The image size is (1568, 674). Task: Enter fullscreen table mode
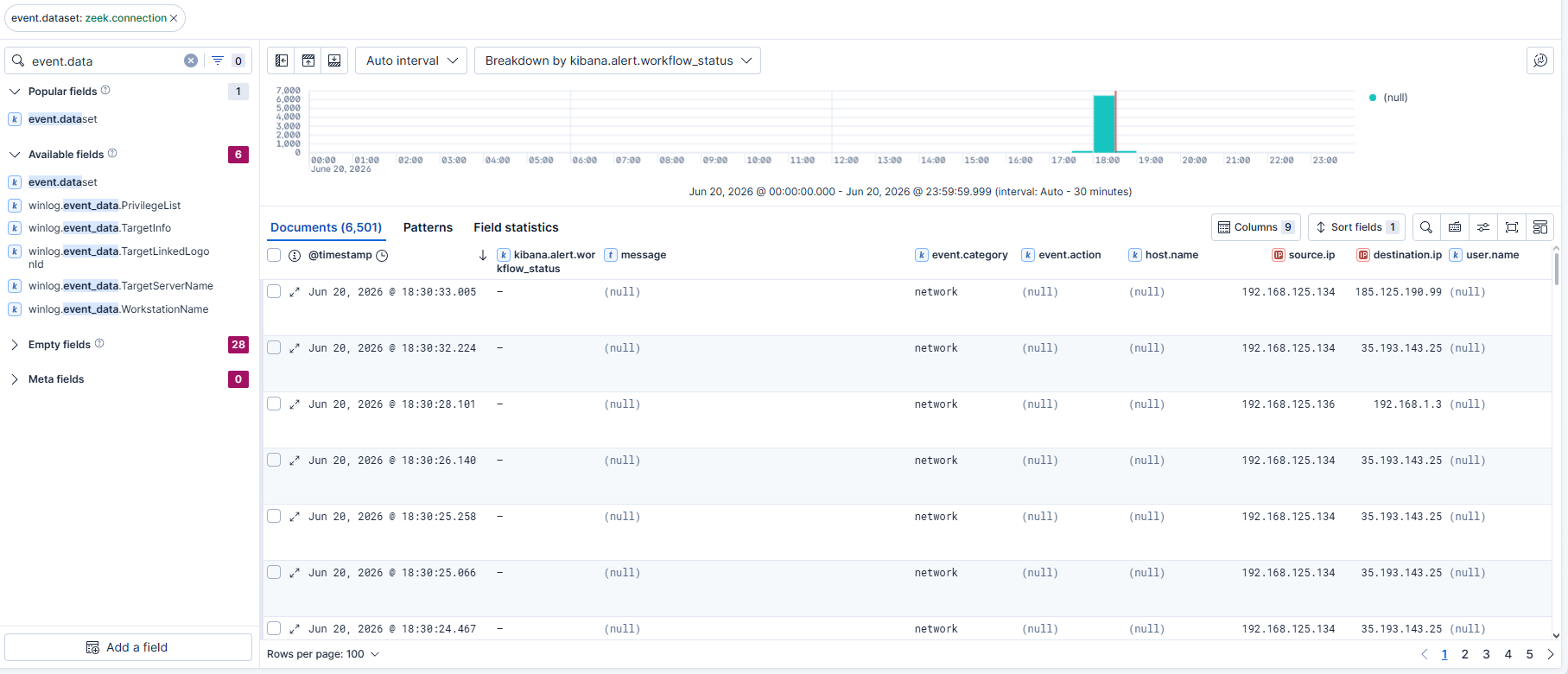(x=1512, y=227)
